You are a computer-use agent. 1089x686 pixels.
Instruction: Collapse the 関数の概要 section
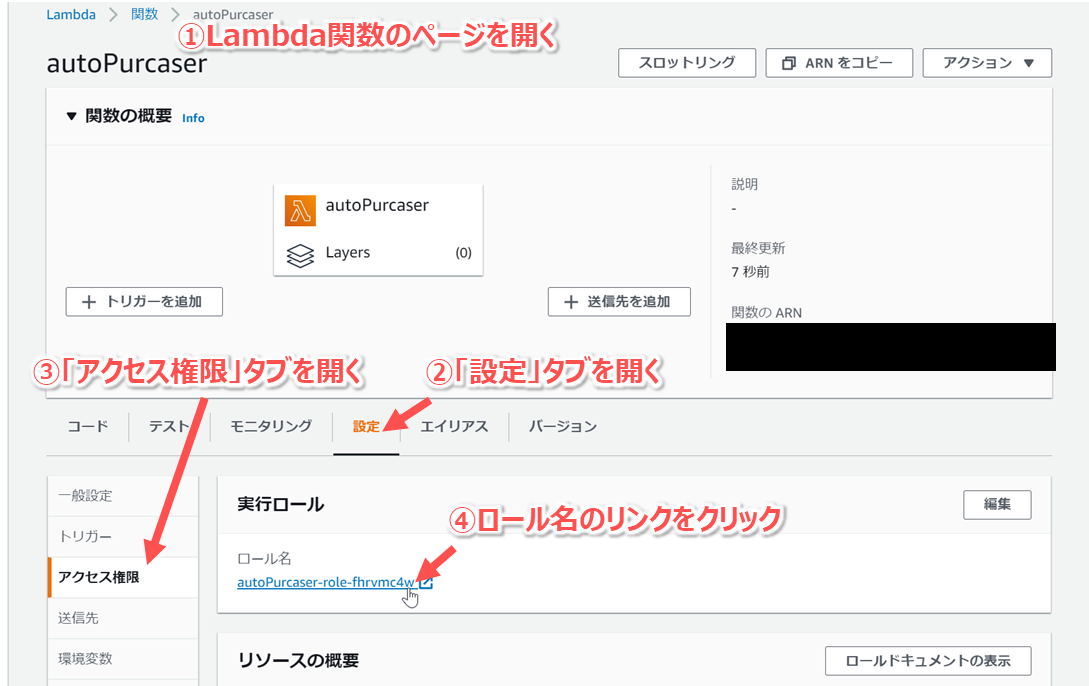pyautogui.click(x=71, y=117)
